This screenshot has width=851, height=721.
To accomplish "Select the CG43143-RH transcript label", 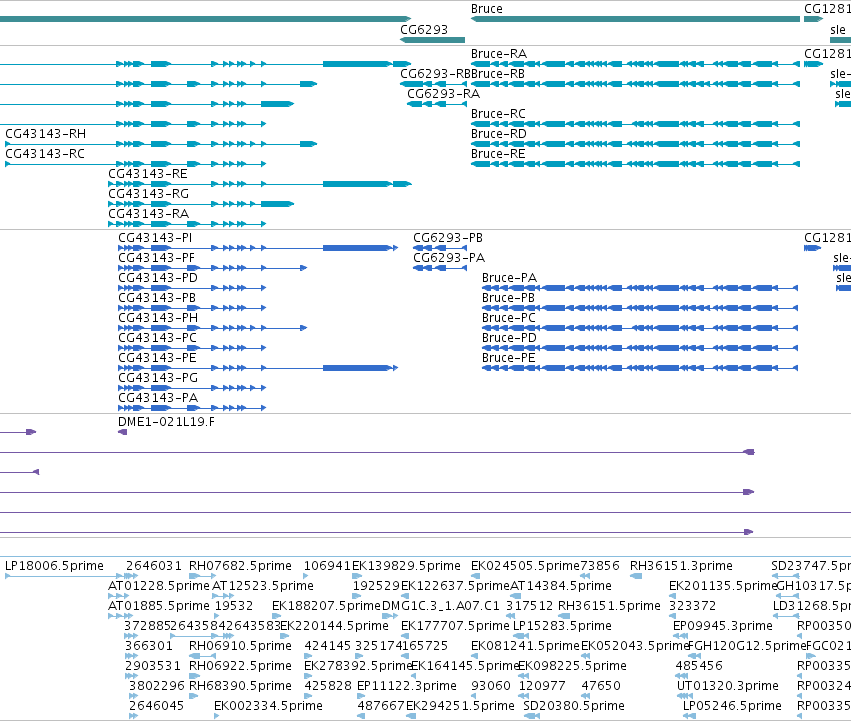I will [x=46, y=134].
